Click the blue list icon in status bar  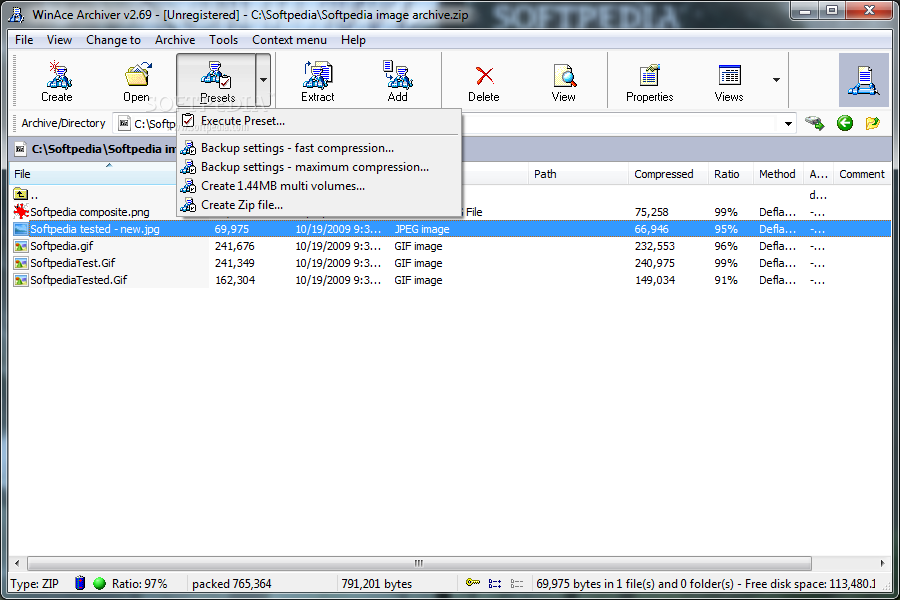(495, 583)
